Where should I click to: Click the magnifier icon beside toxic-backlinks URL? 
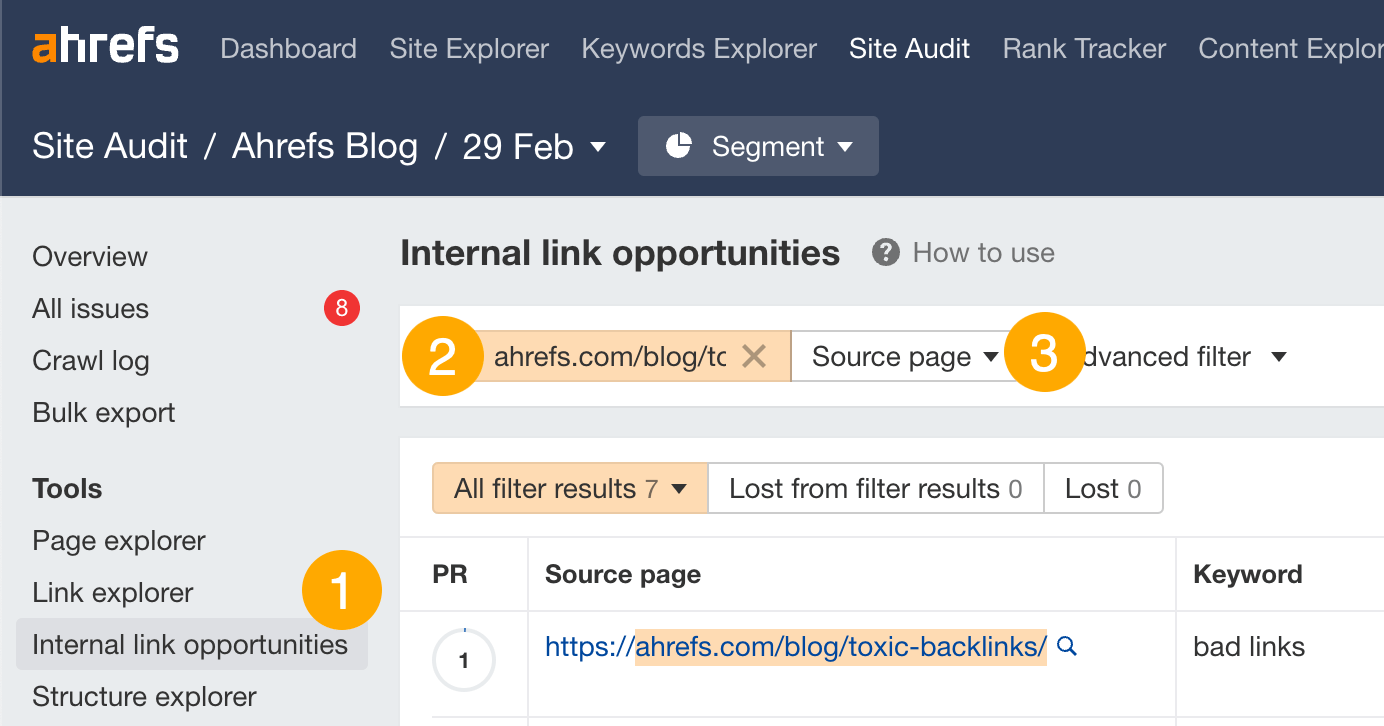tap(1066, 647)
